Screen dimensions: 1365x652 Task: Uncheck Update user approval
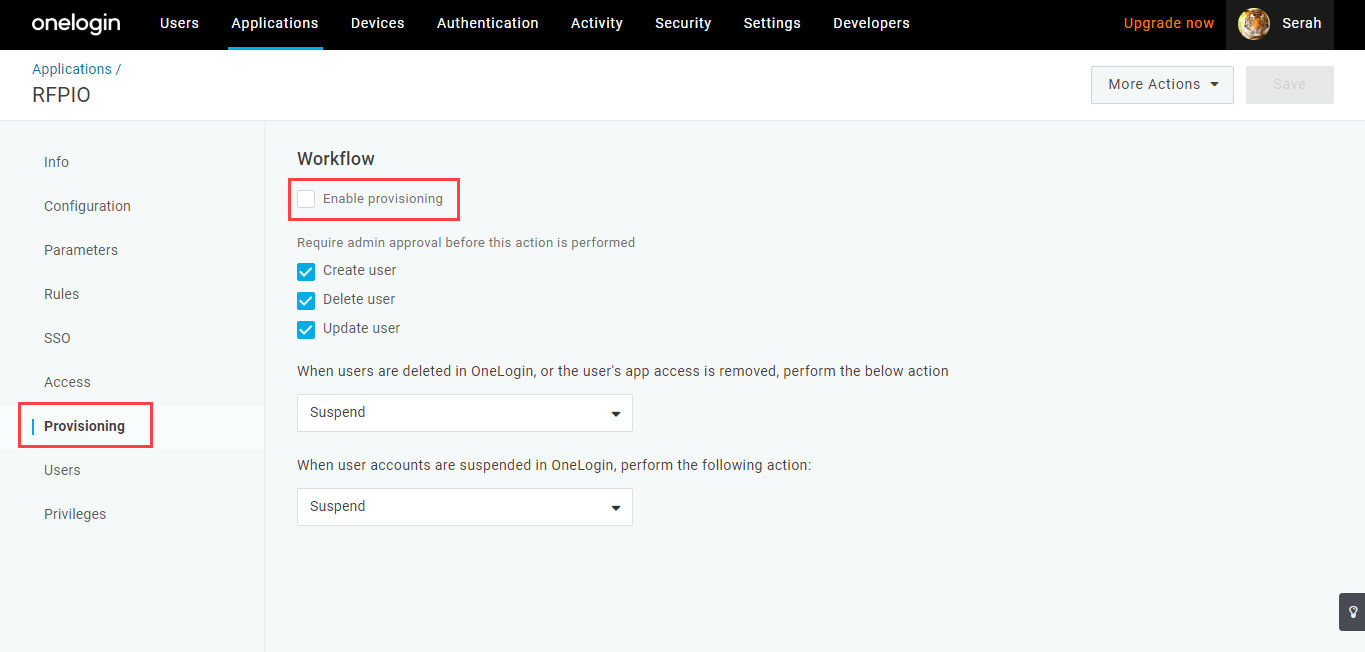[306, 329]
